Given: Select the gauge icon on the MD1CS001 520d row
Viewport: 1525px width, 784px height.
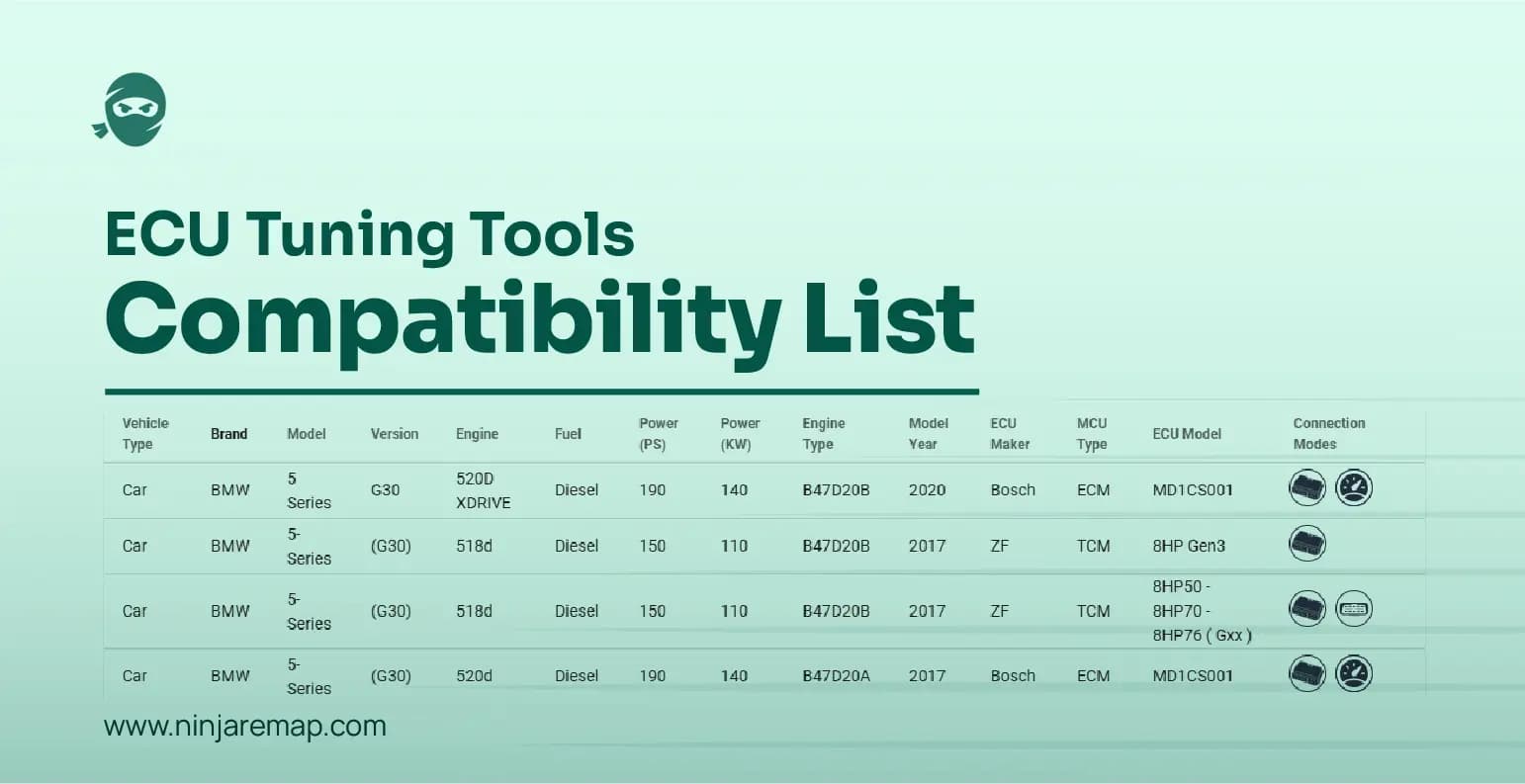Looking at the screenshot, I should point(1353,673).
